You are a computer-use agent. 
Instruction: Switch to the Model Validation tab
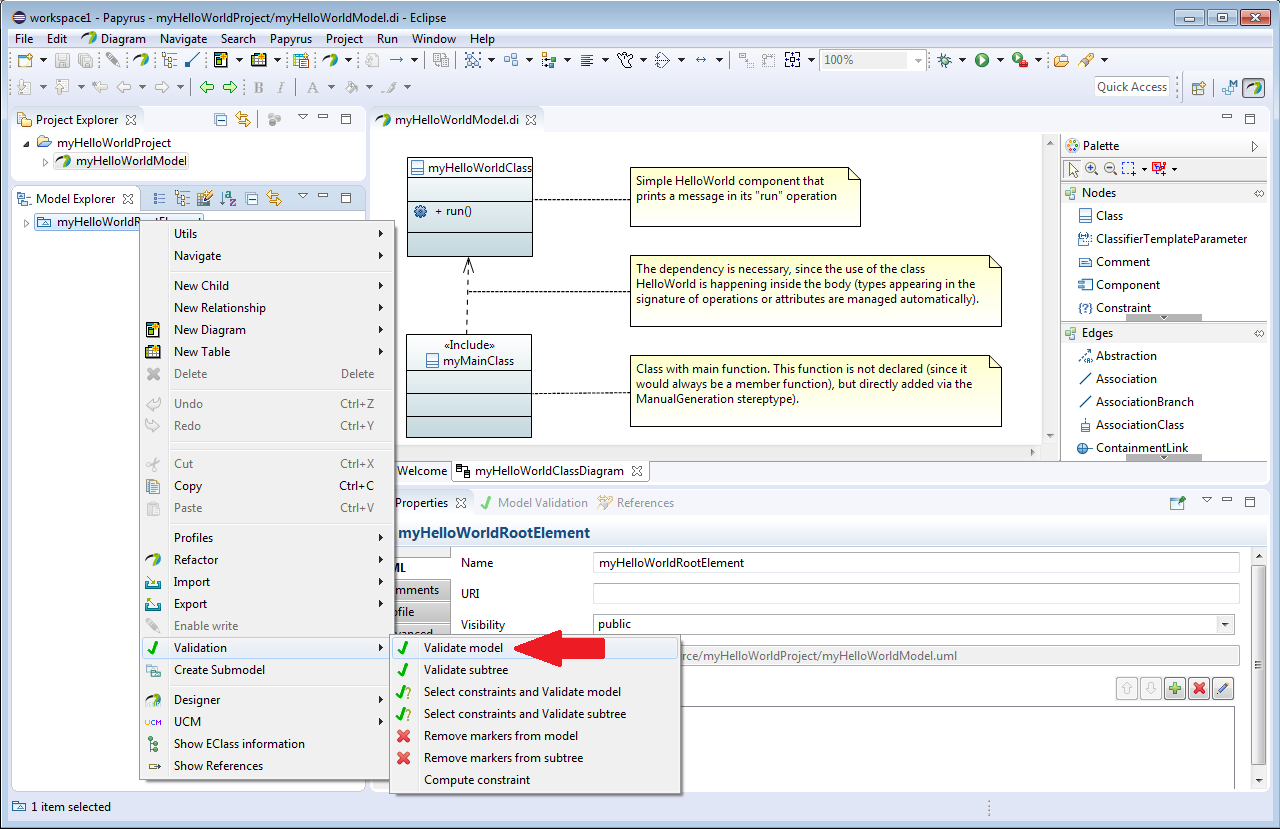tap(534, 503)
